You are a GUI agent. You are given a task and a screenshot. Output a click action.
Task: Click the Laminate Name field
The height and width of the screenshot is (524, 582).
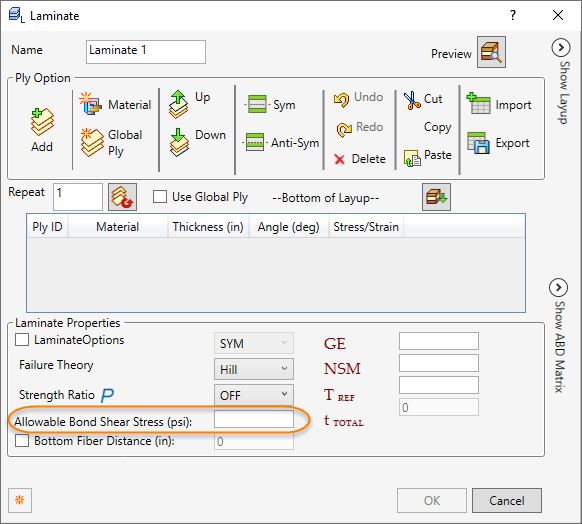(x=146, y=52)
